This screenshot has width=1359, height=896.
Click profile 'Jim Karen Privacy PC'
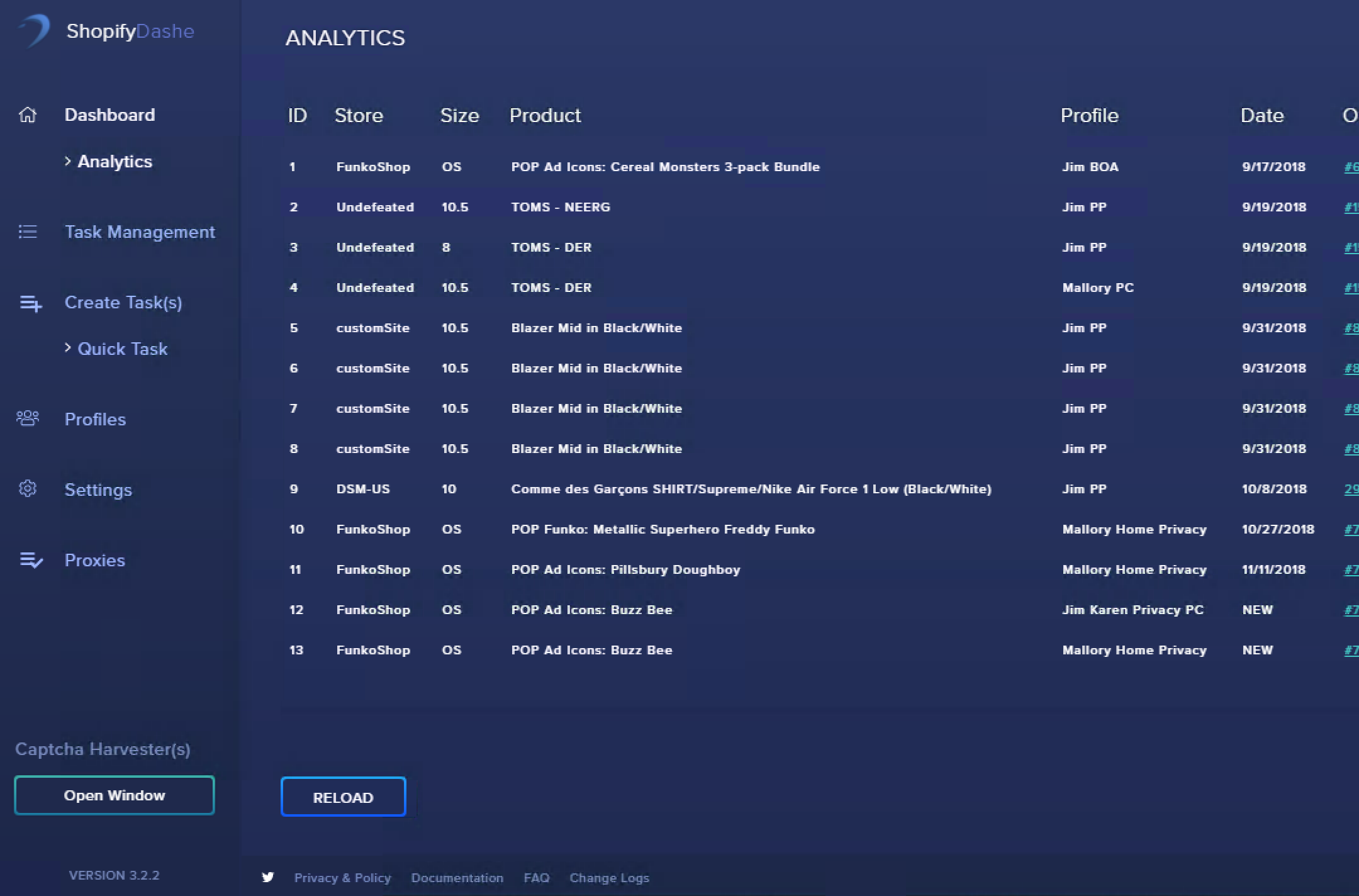[1132, 610]
